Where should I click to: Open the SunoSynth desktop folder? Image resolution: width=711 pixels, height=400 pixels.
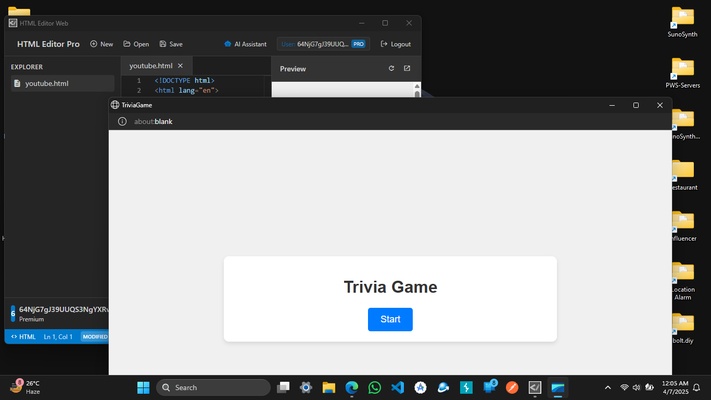click(x=682, y=22)
